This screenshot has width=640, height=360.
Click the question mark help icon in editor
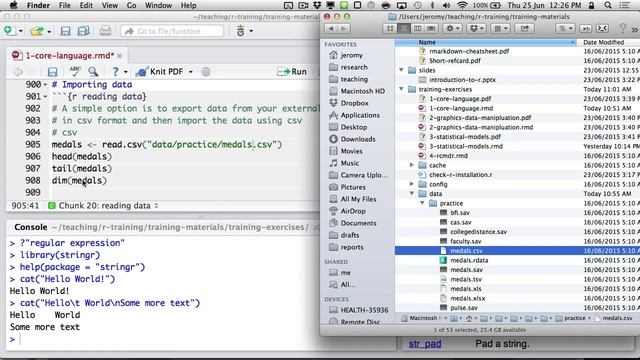click(116, 72)
